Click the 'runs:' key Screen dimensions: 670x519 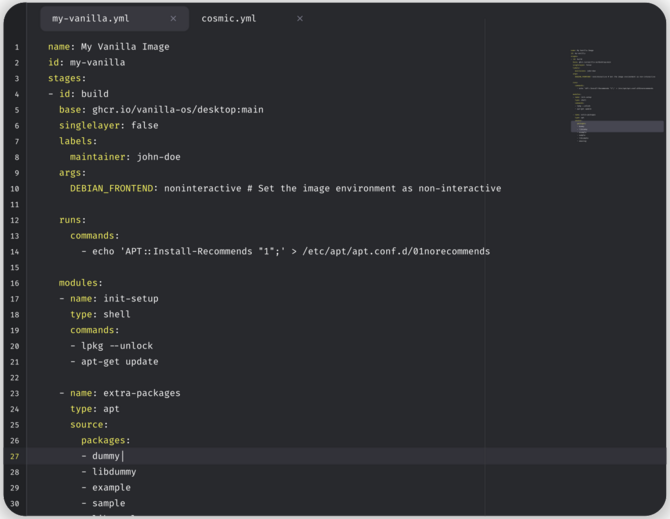point(72,220)
